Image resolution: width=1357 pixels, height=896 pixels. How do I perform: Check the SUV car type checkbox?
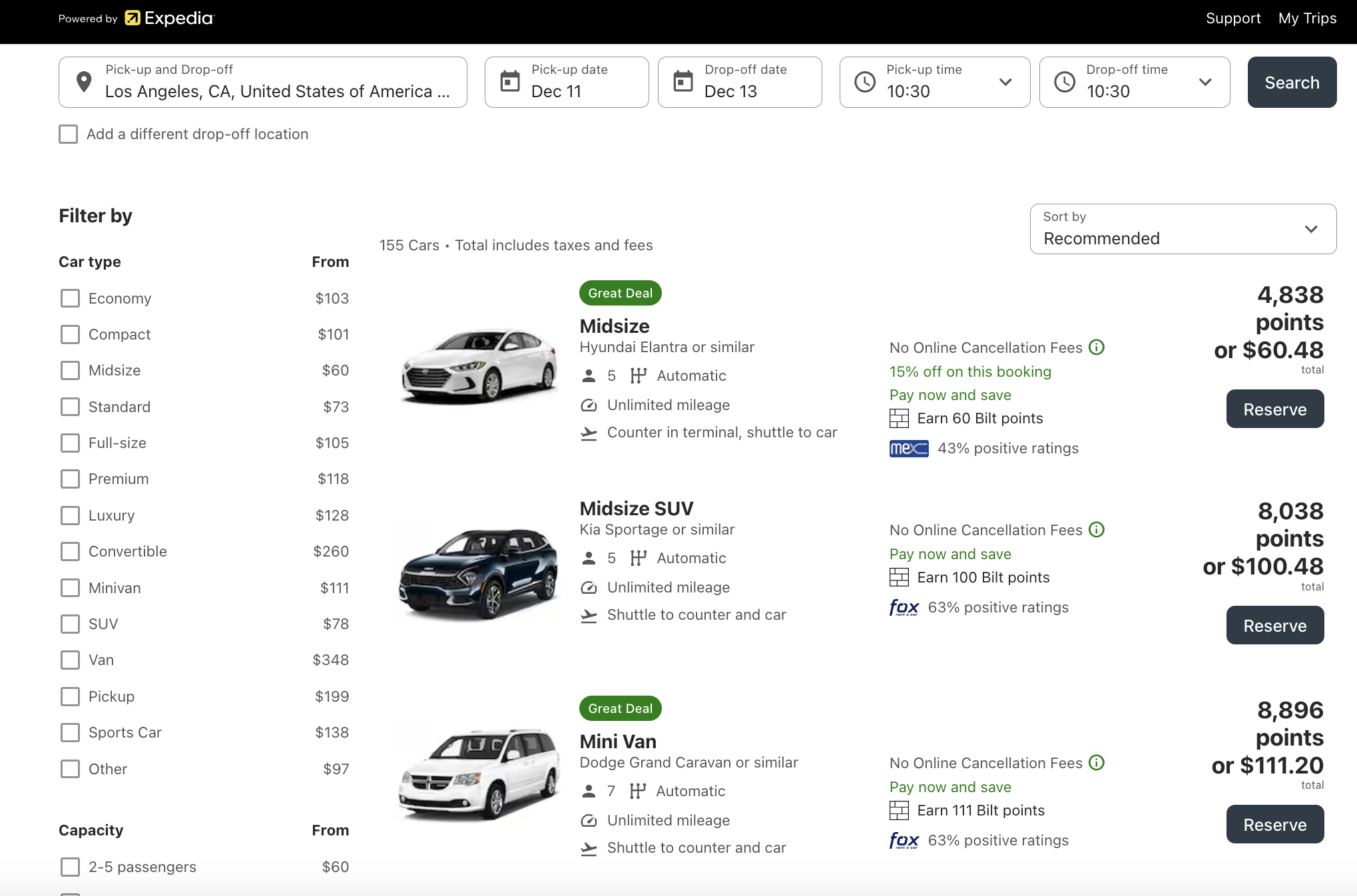click(x=70, y=624)
